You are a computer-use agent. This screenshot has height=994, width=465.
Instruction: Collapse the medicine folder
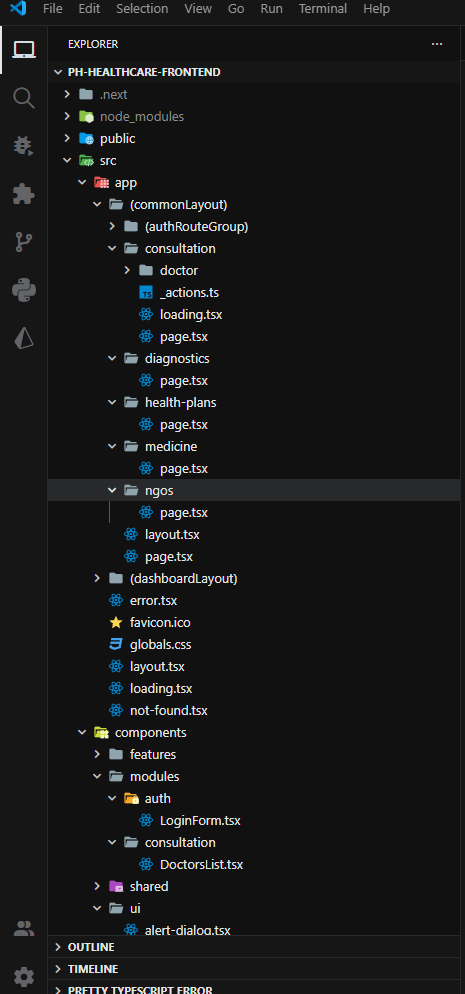point(112,446)
